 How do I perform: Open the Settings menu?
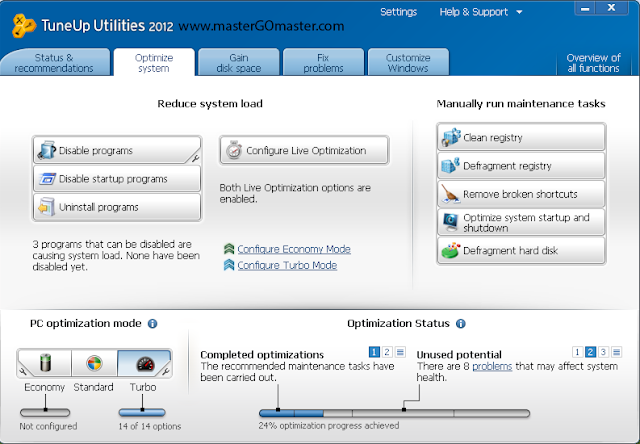click(x=398, y=12)
